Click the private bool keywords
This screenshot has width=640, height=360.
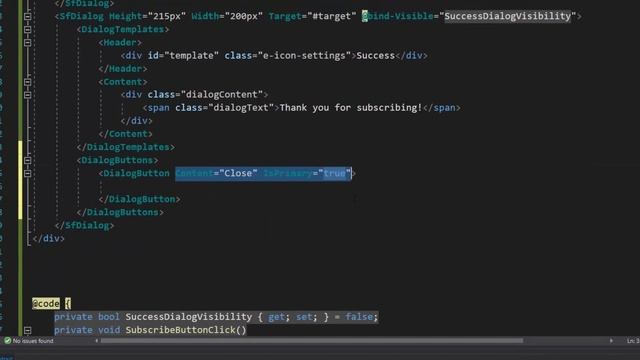pos(87,317)
